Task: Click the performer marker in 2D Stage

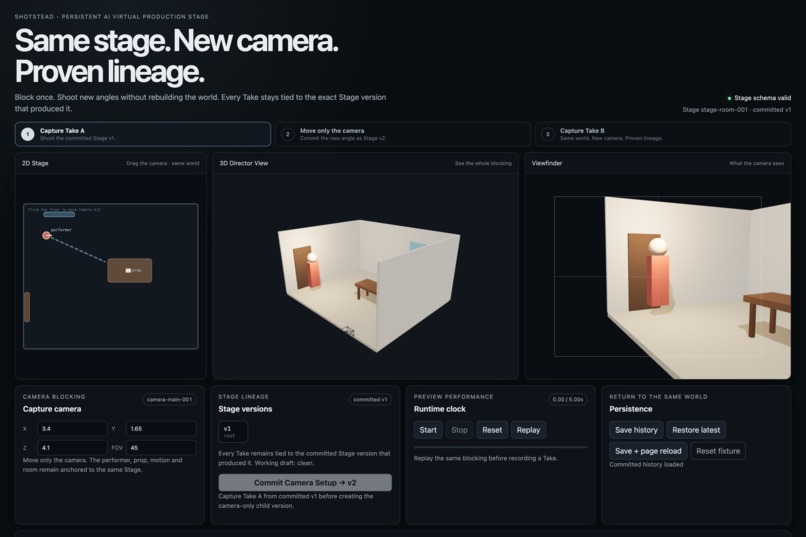Action: [x=46, y=235]
